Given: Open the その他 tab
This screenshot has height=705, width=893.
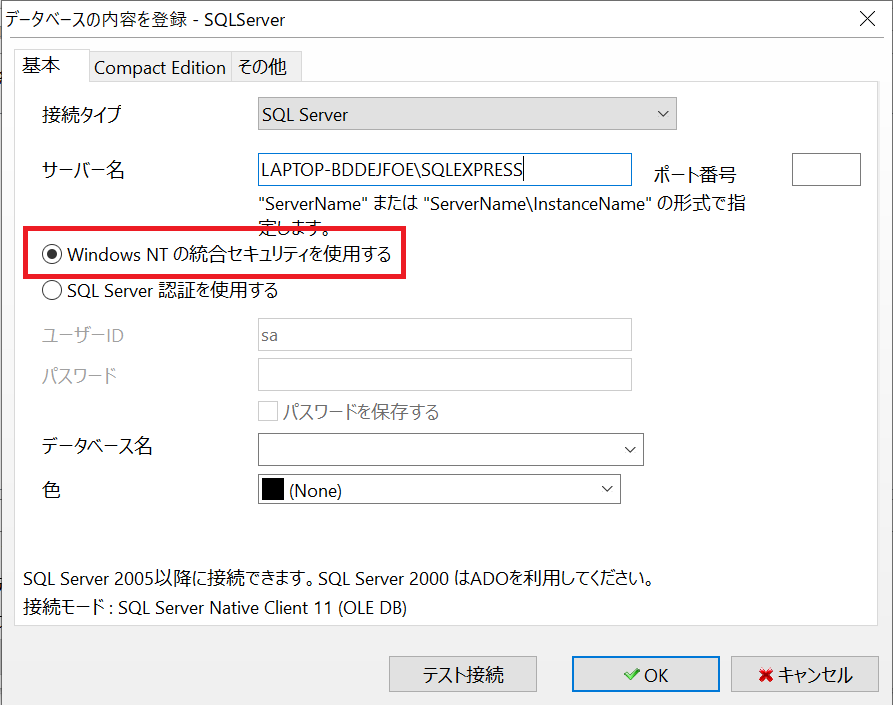Looking at the screenshot, I should [x=266, y=67].
